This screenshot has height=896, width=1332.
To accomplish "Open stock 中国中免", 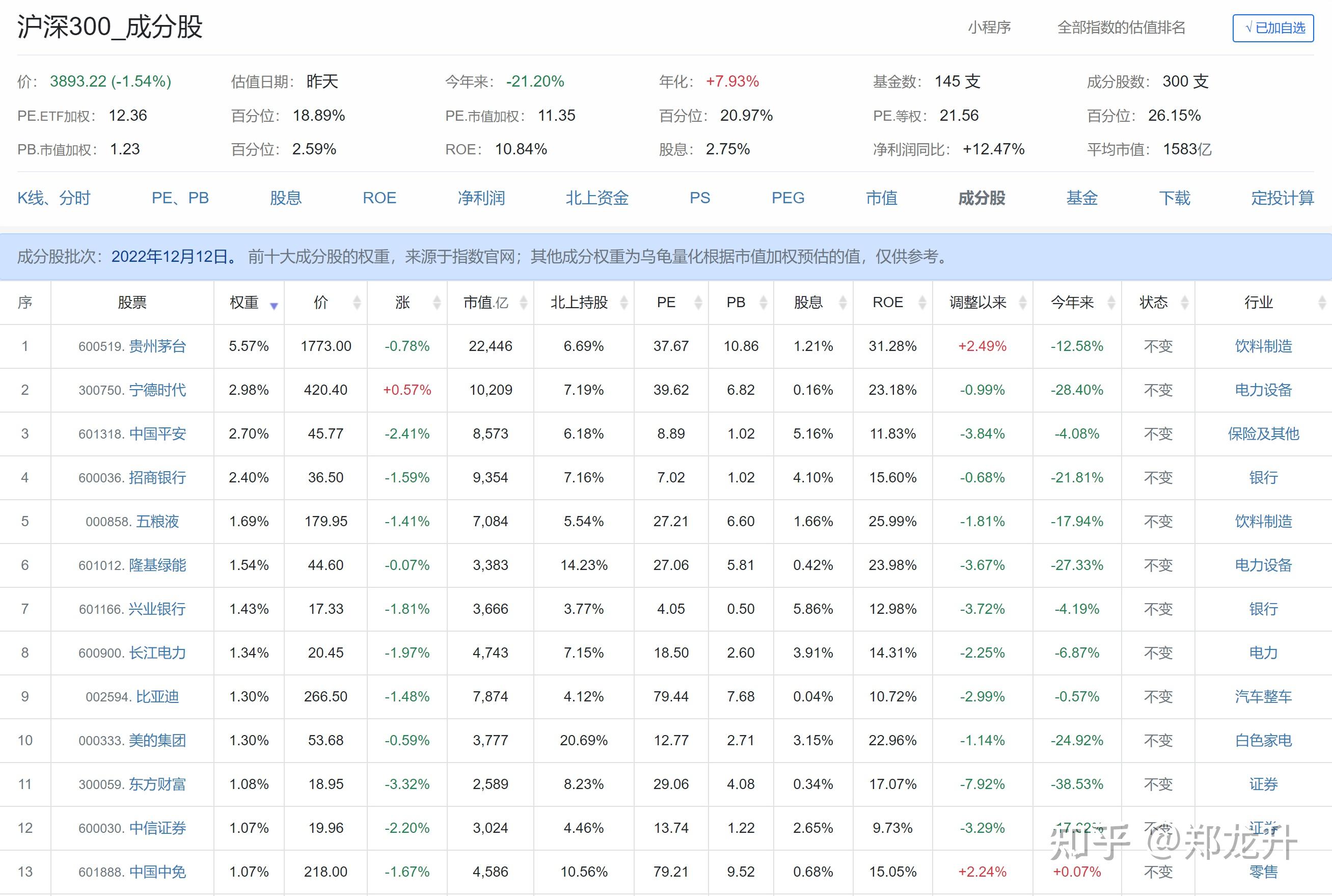I will click(x=157, y=872).
